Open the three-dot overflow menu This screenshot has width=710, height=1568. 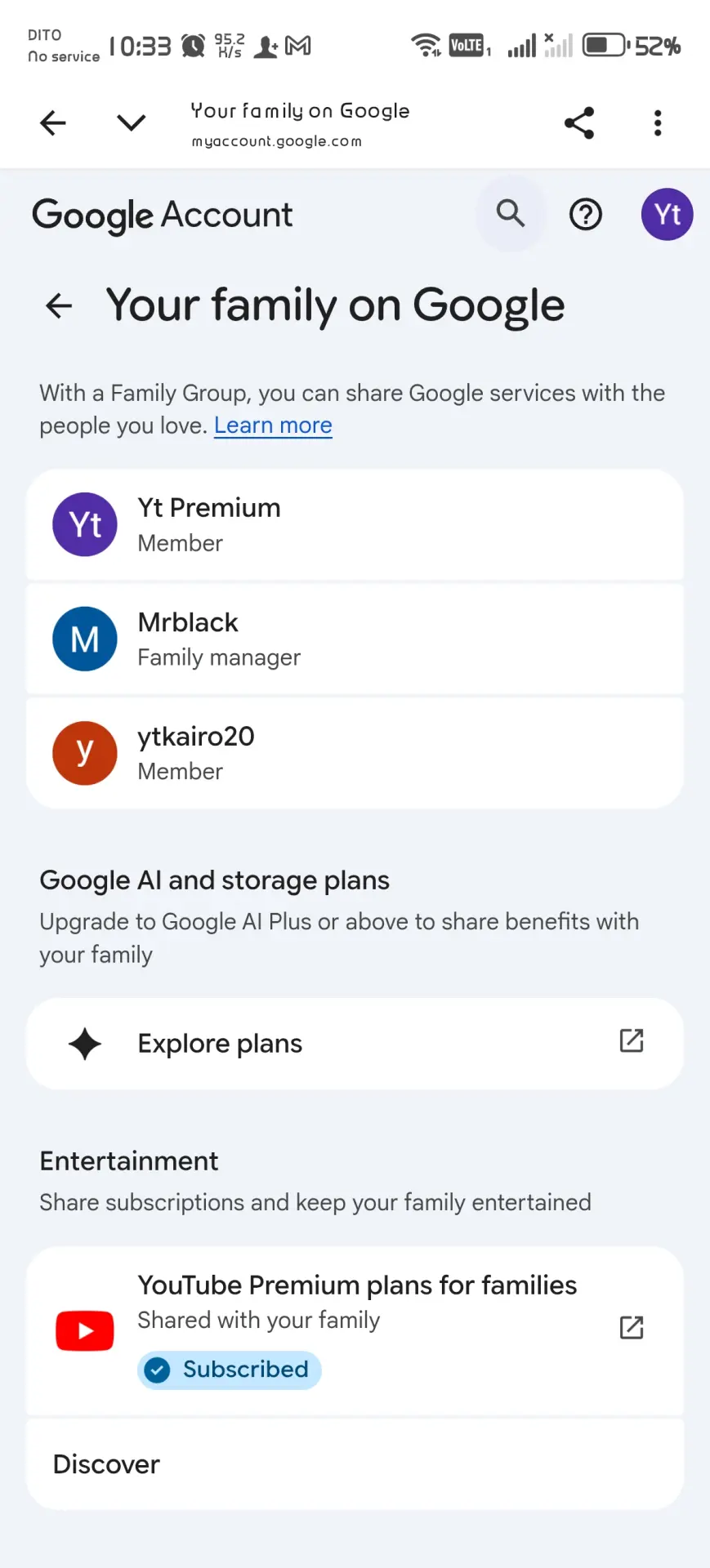click(x=658, y=123)
